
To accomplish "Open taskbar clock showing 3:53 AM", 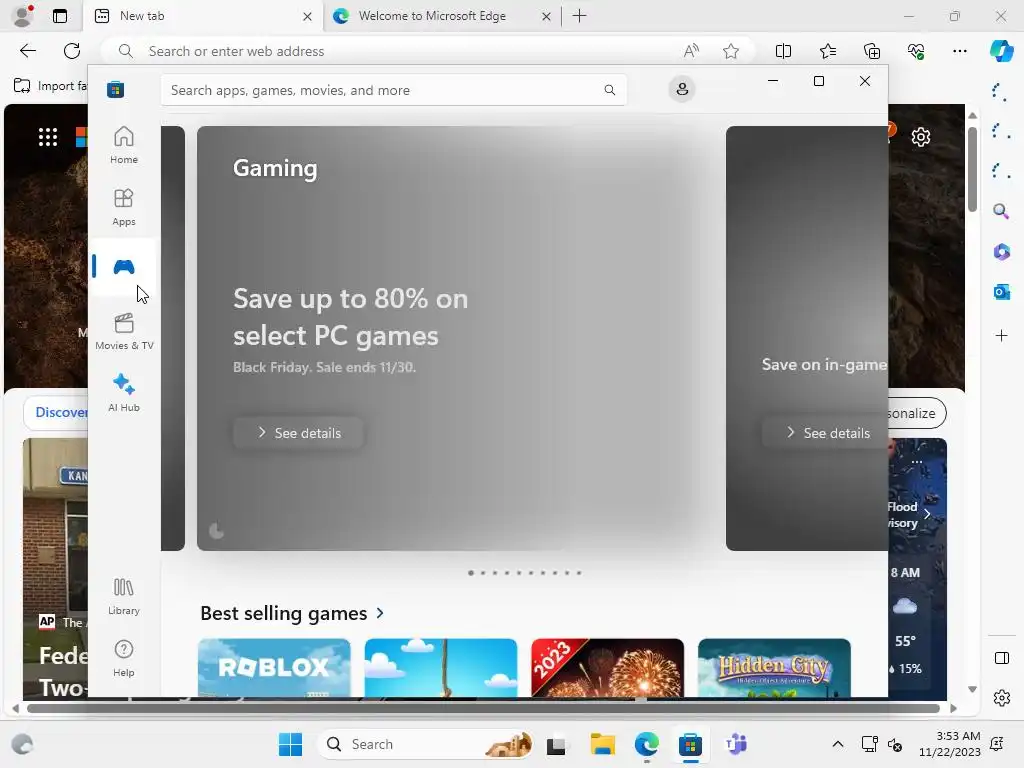I will click(x=950, y=744).
